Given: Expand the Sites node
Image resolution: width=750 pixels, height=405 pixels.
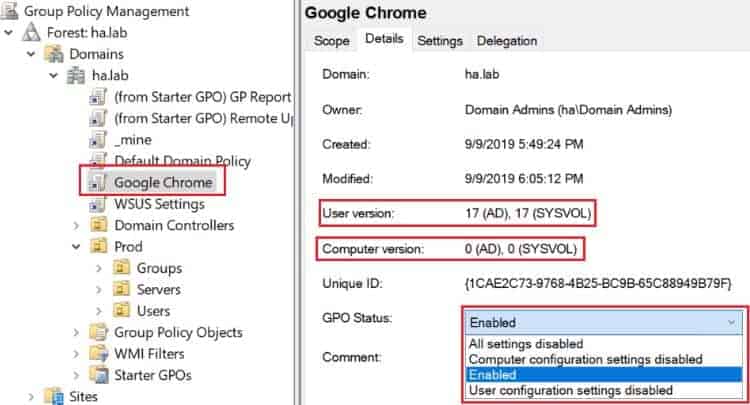Looking at the screenshot, I should 31,397.
